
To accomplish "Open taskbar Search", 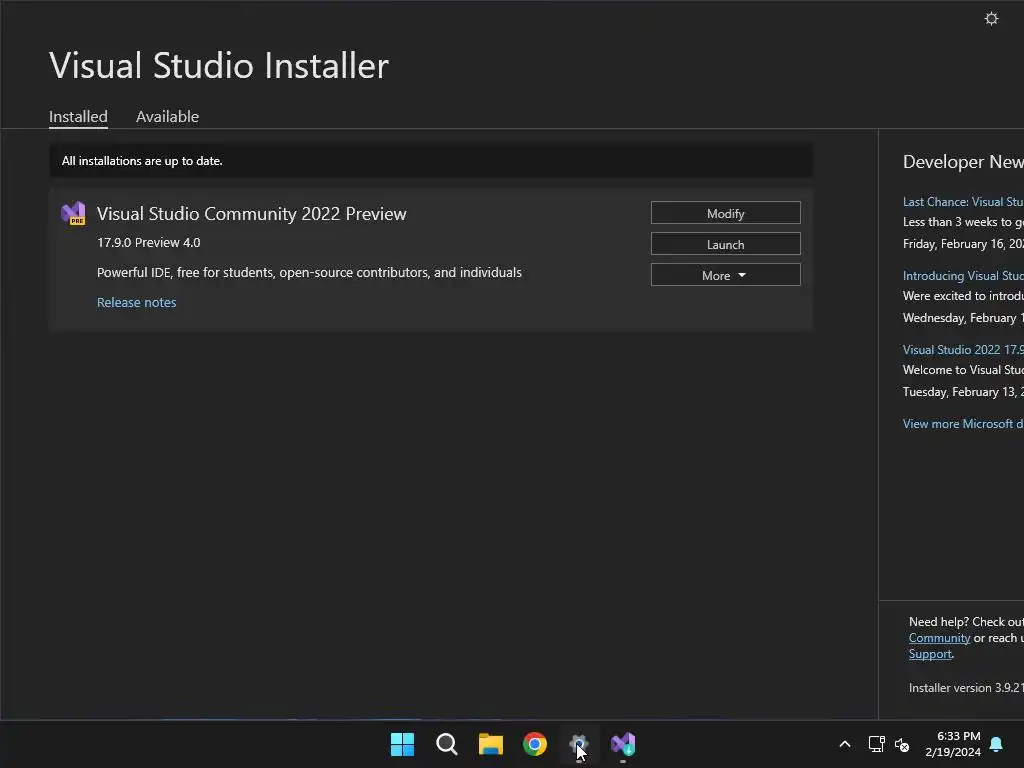I will 447,744.
